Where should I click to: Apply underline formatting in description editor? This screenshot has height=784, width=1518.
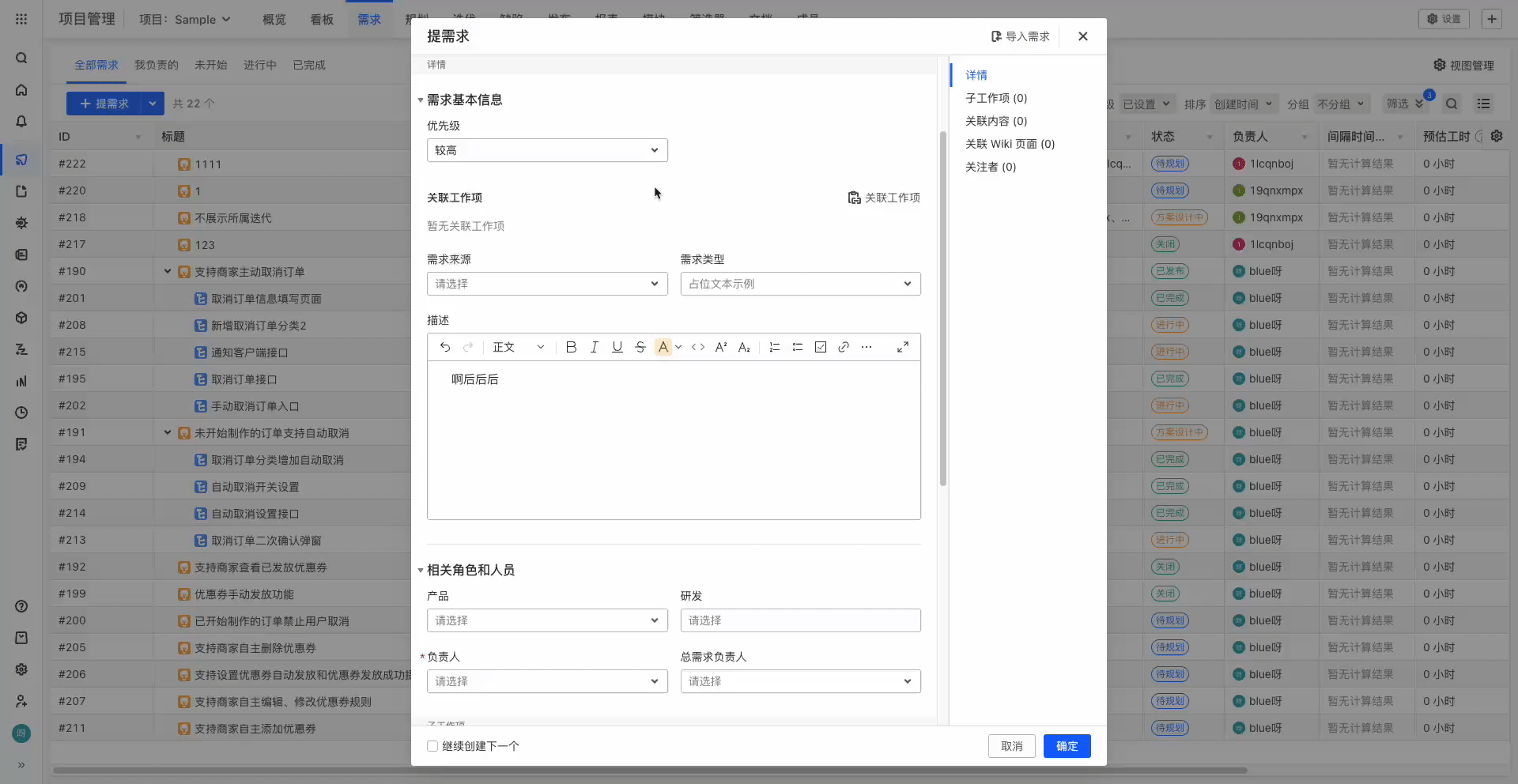[x=617, y=347]
